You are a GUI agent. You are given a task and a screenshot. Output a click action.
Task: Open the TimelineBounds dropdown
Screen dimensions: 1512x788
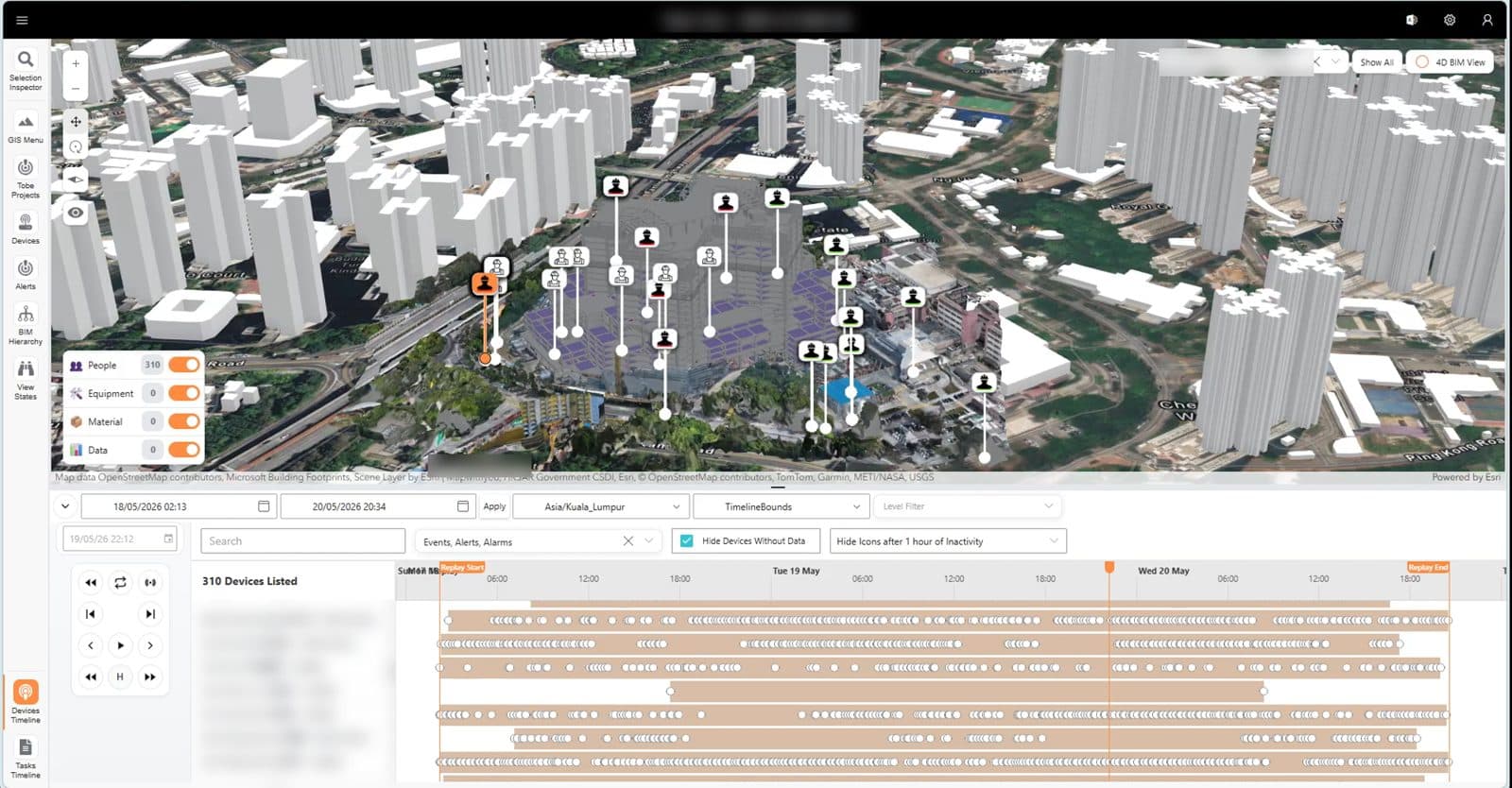(x=780, y=506)
